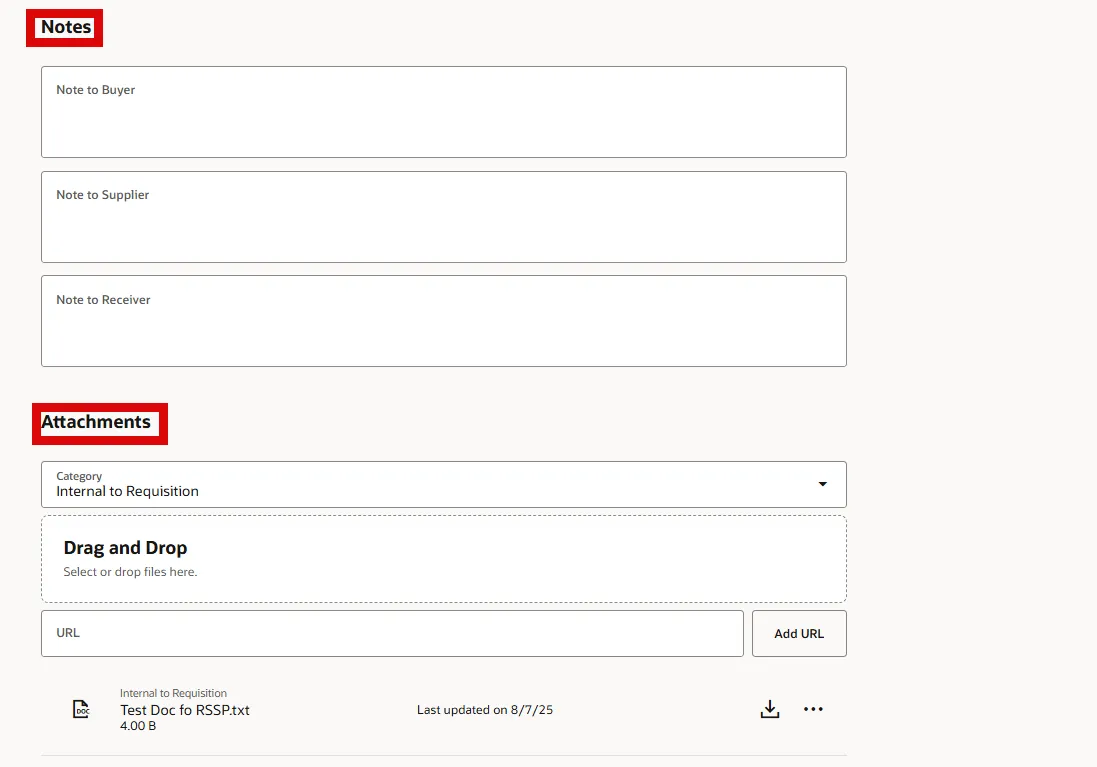Focus the URL input field
This screenshot has height=767, width=1097.
click(392, 634)
